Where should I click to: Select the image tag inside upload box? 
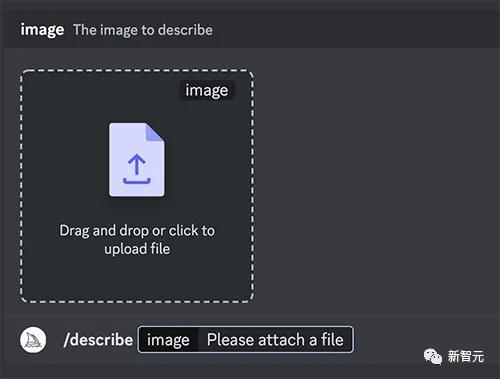pos(207,90)
